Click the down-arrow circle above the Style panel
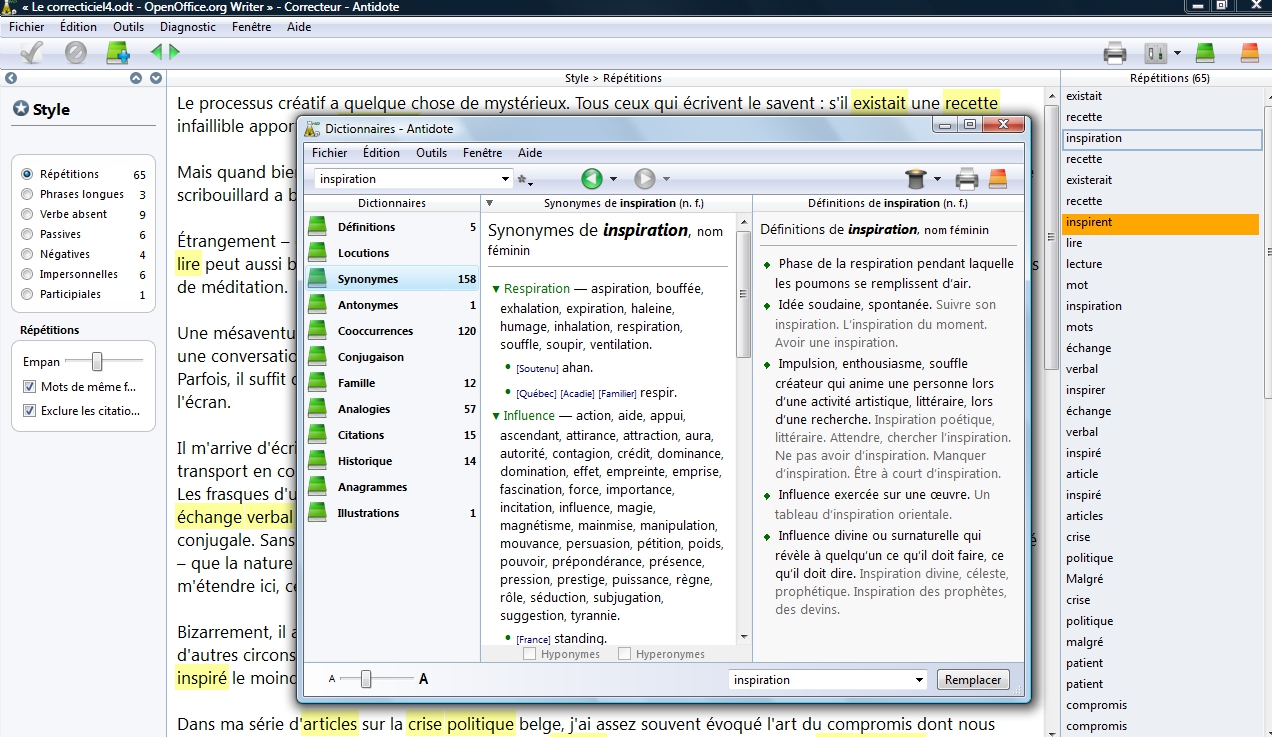 coord(156,78)
